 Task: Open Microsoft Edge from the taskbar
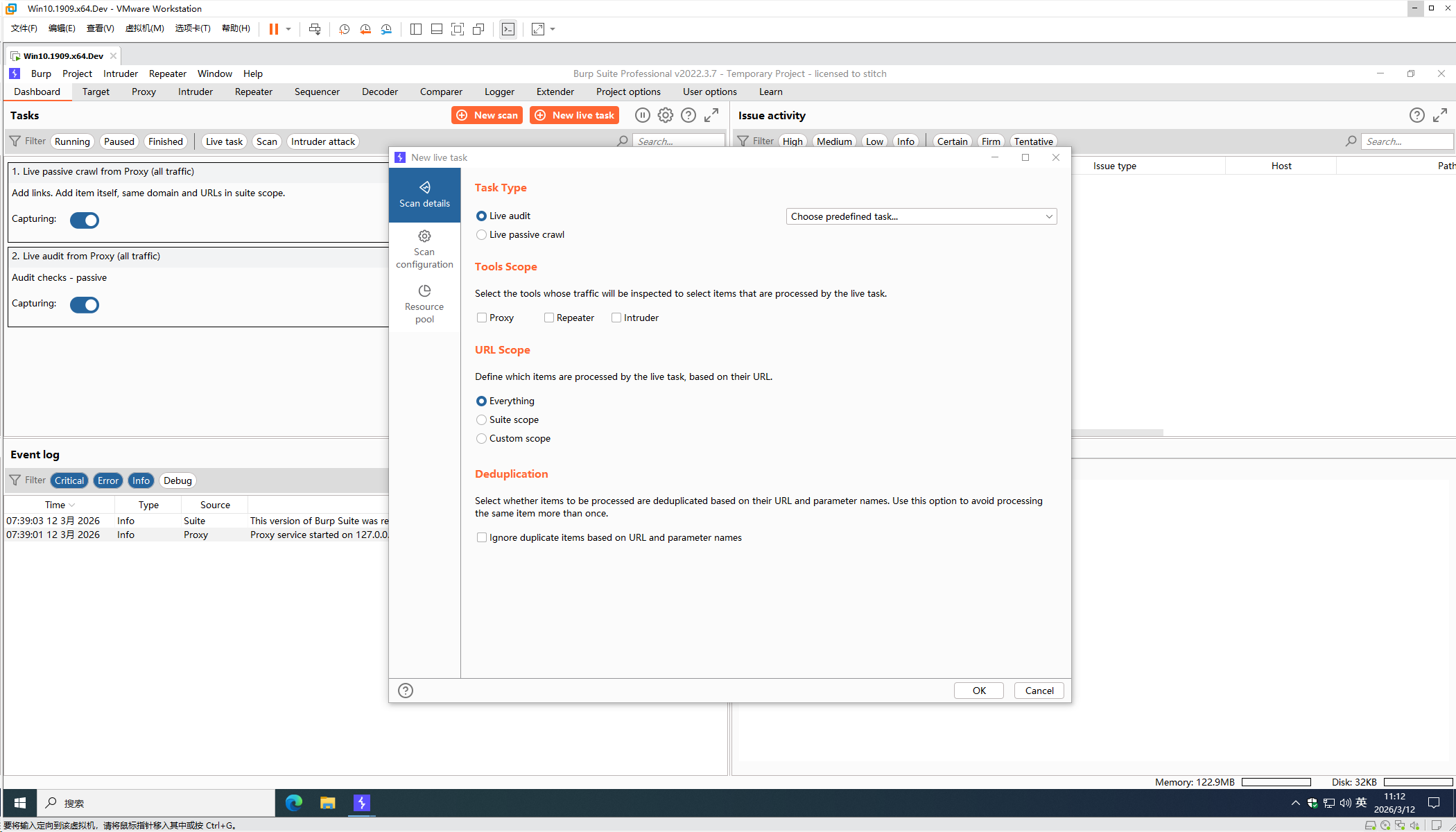(x=294, y=803)
